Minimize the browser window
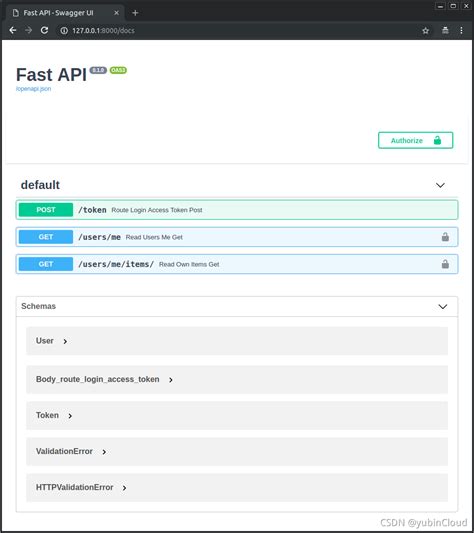Viewport: 474px width, 533px height. tap(440, 6)
